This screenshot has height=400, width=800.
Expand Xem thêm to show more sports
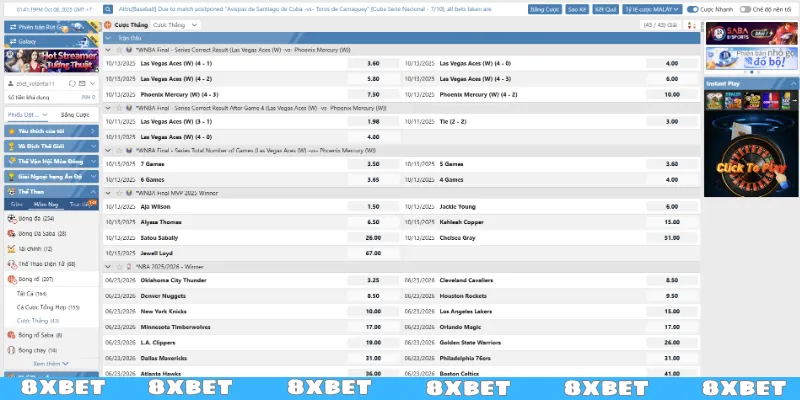(x=50, y=364)
